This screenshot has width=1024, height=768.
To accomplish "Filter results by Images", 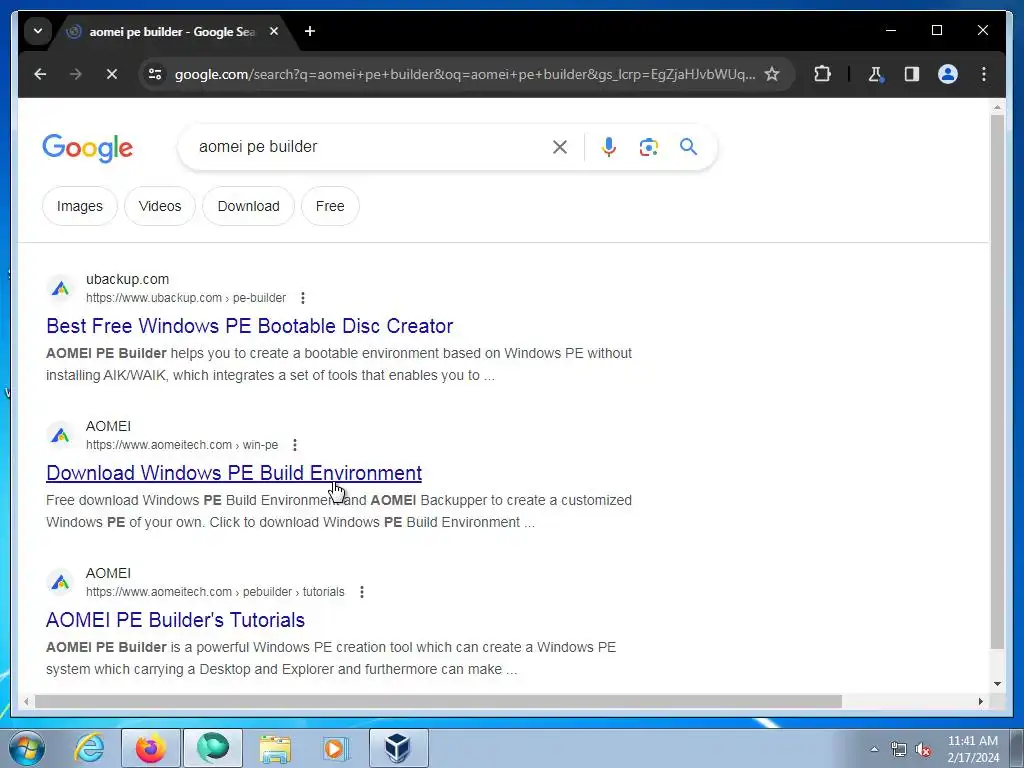I will [x=80, y=206].
